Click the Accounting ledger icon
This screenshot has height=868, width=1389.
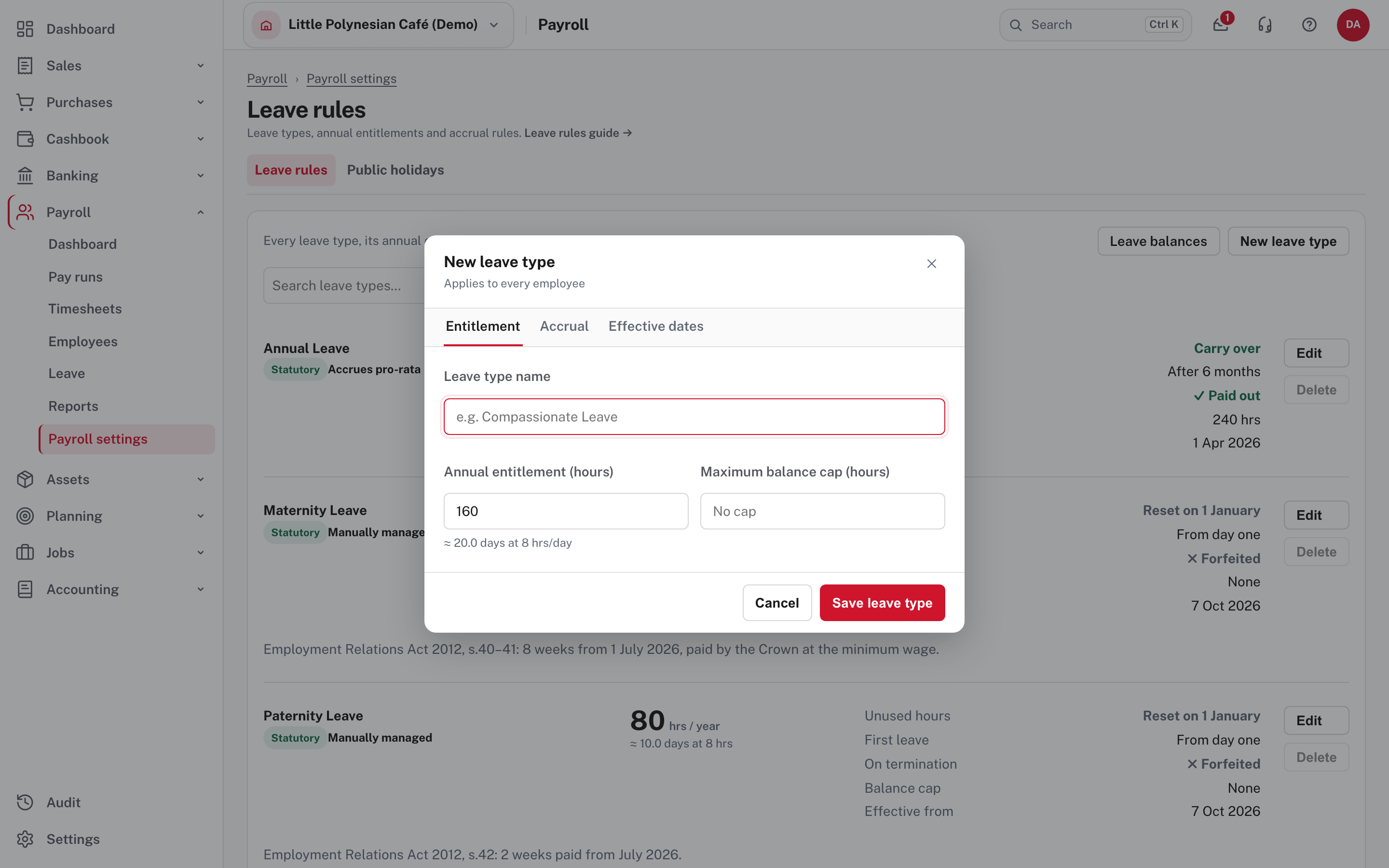click(x=25, y=590)
